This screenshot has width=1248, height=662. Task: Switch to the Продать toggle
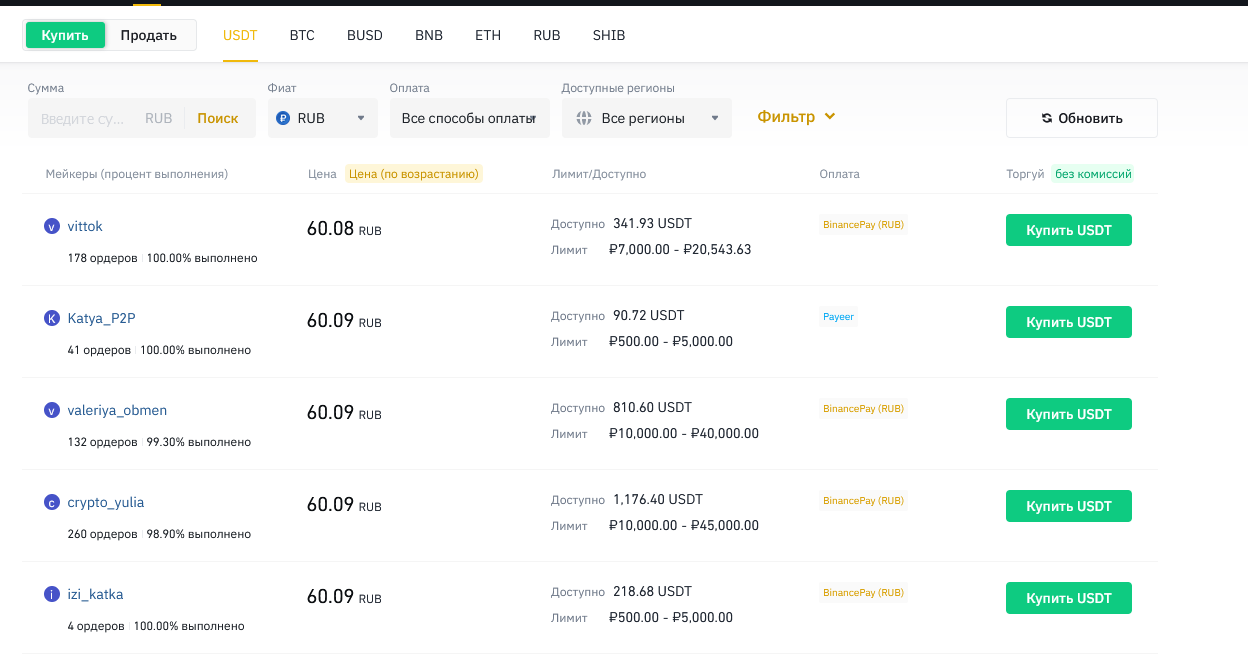point(149,35)
